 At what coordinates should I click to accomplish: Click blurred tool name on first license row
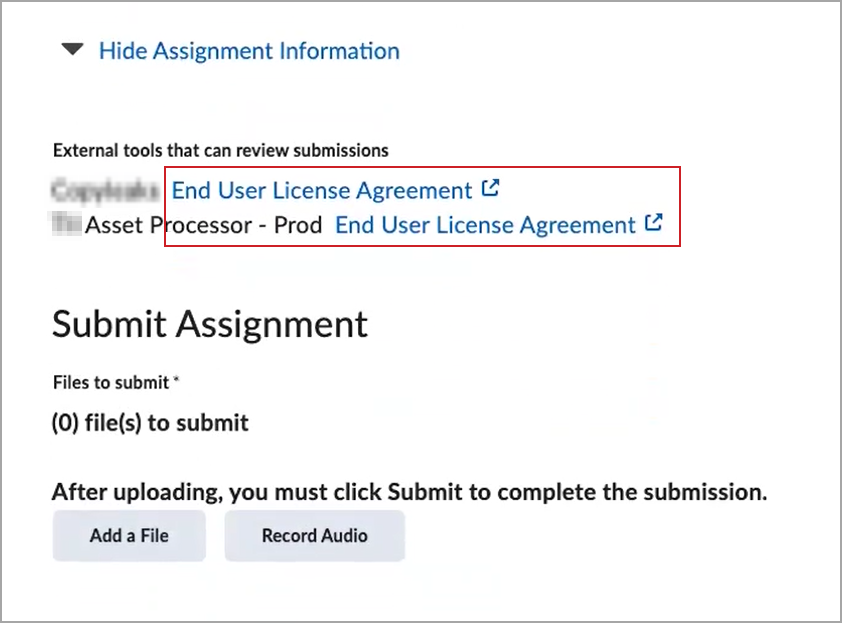106,191
